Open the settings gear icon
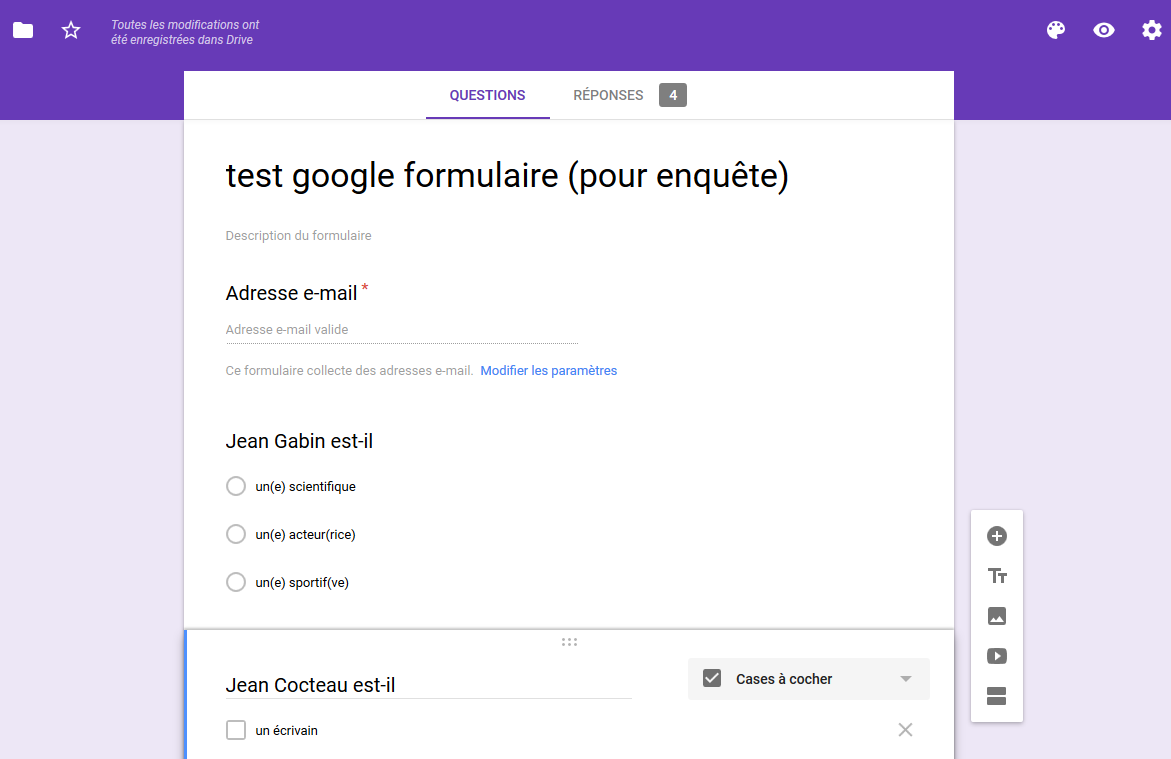The height and width of the screenshot is (759, 1171). (1152, 30)
